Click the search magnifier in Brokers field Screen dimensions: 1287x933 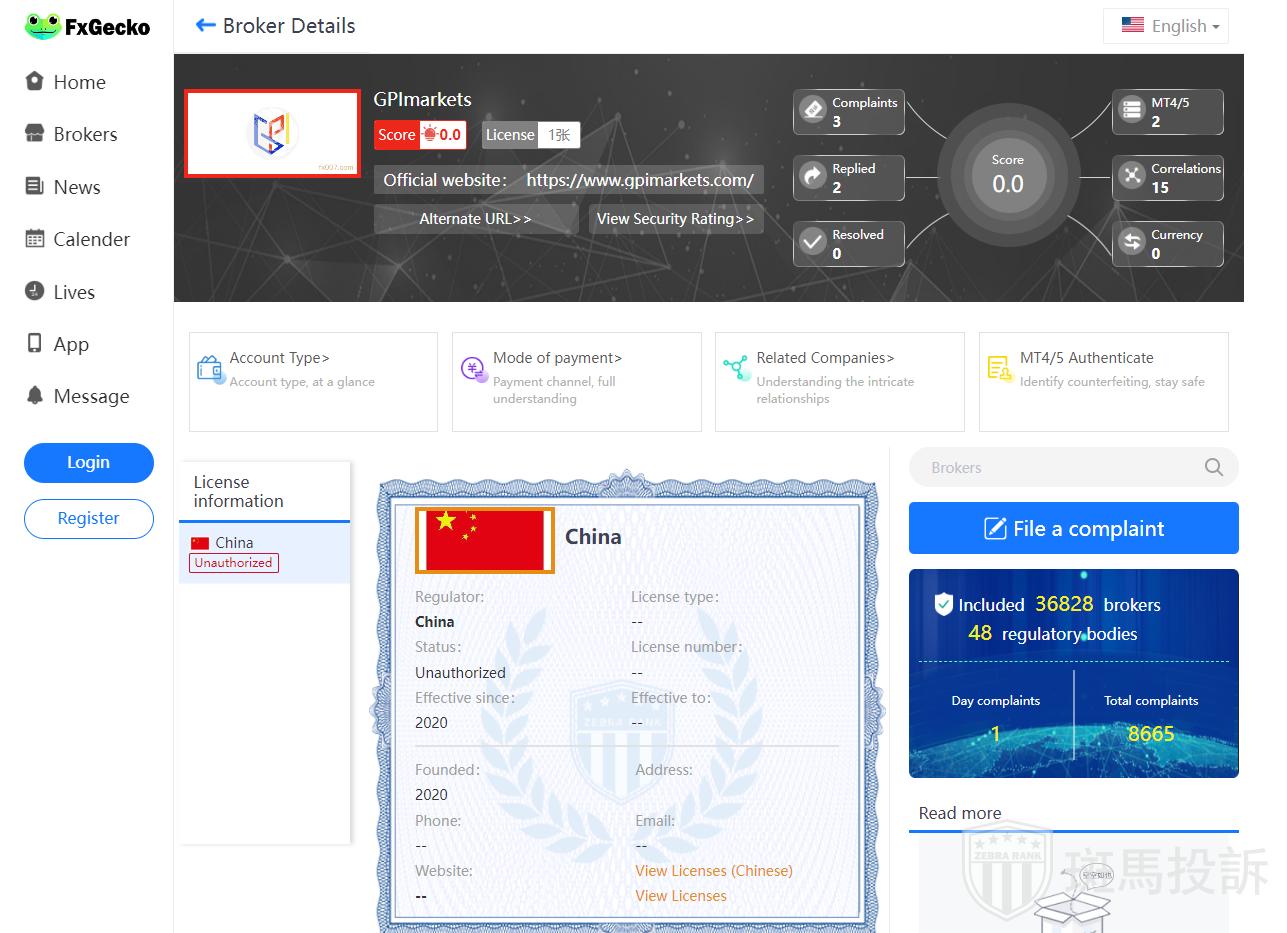[1213, 467]
